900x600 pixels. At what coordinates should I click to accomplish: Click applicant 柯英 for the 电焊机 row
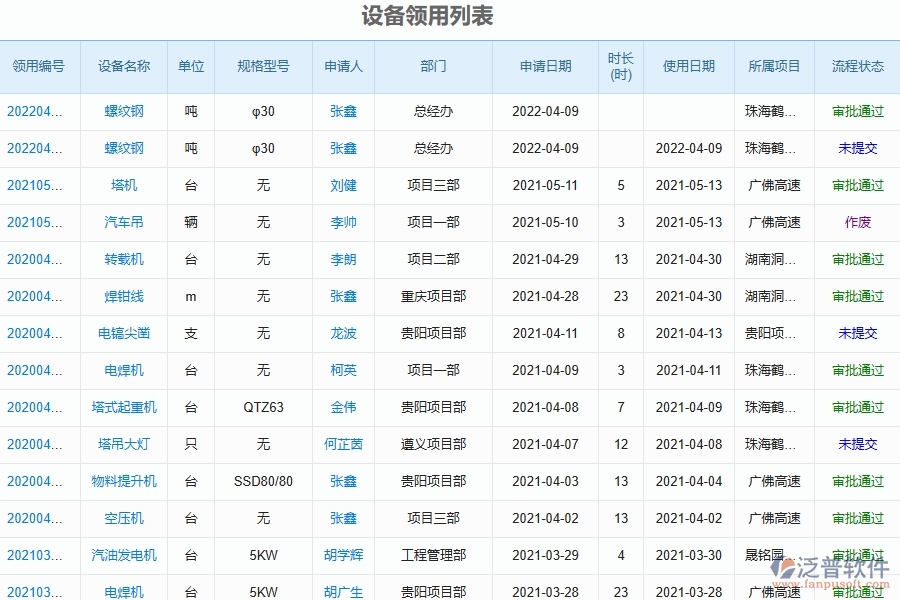coord(343,371)
